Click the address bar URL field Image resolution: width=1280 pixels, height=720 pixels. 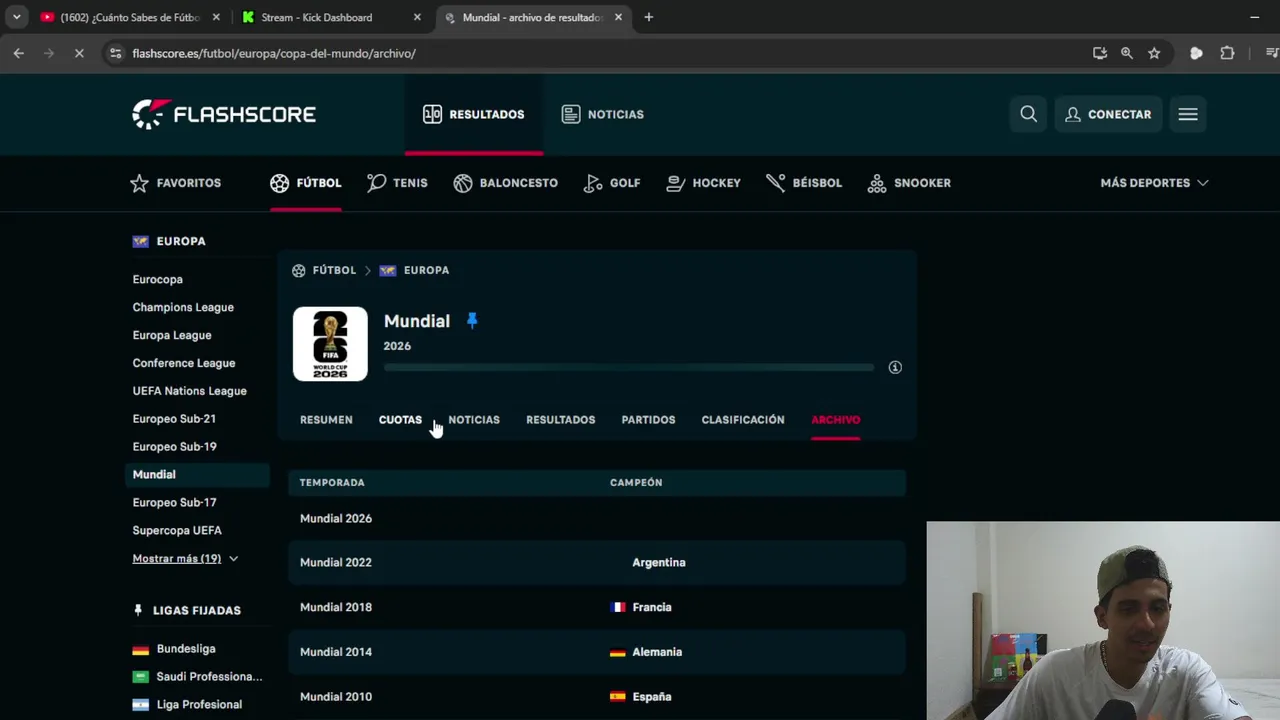point(600,53)
